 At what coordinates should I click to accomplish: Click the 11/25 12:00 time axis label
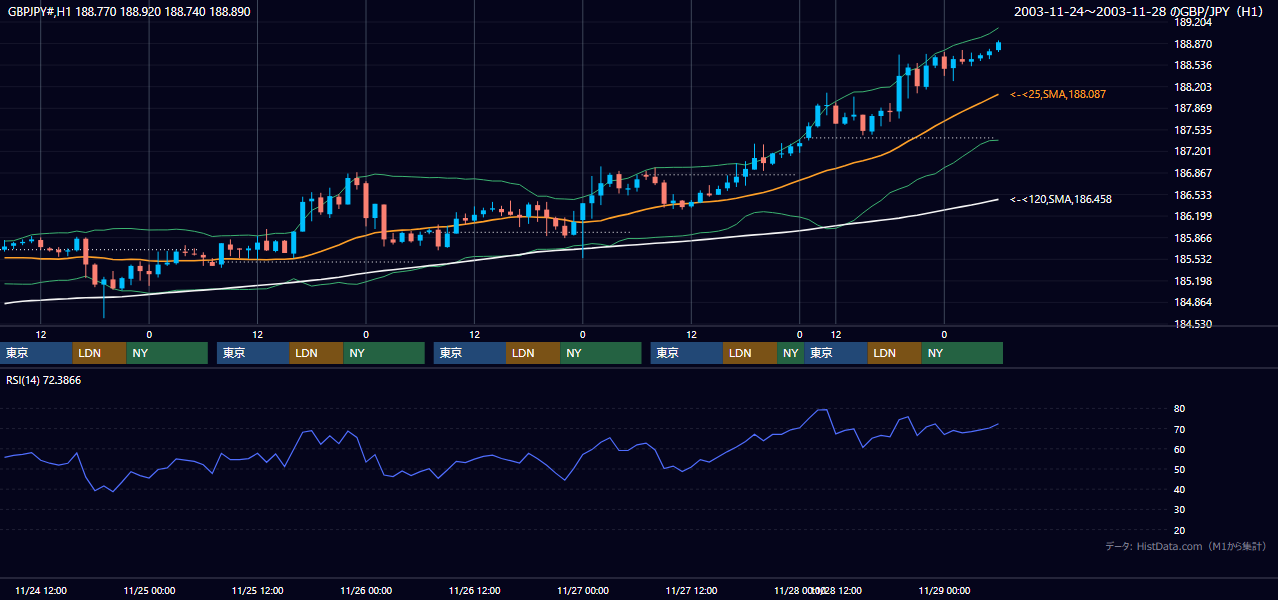(x=258, y=591)
